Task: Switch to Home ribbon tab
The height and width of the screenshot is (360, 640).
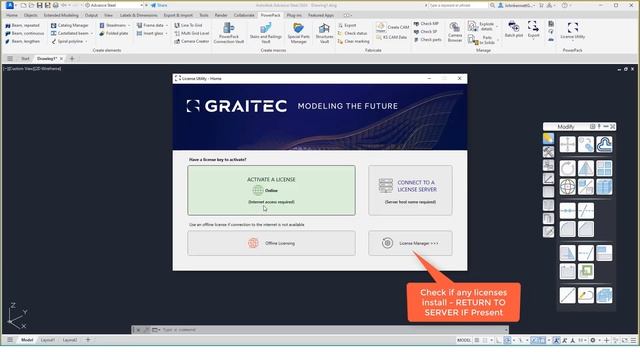Action: (x=12, y=15)
